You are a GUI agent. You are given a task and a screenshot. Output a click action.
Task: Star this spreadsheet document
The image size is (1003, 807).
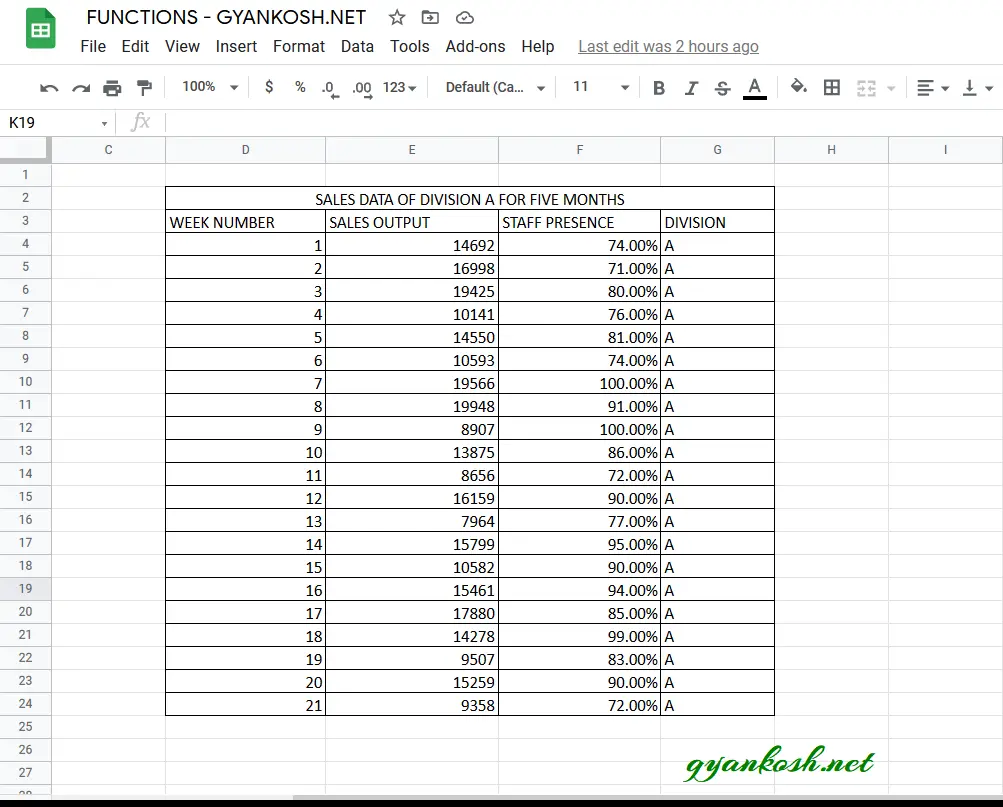[x=397, y=17]
